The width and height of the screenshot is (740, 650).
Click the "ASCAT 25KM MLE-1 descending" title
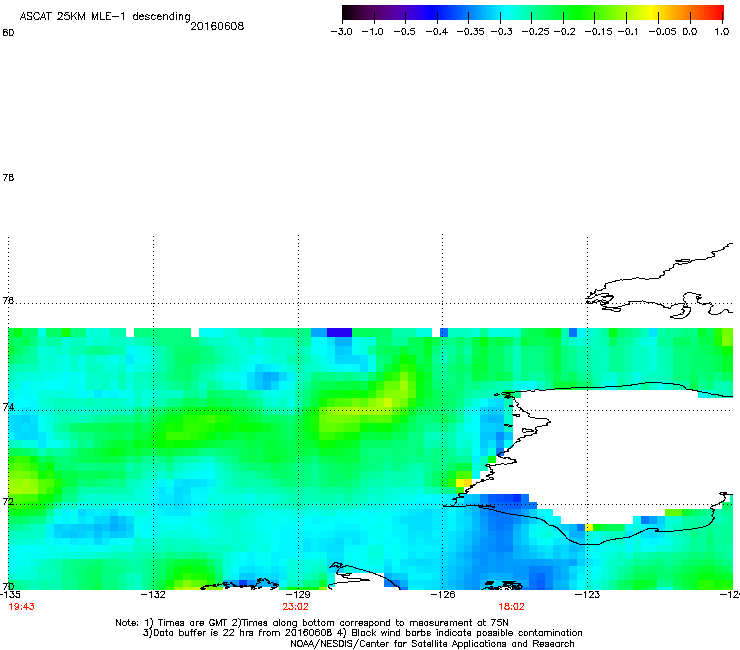coord(105,17)
